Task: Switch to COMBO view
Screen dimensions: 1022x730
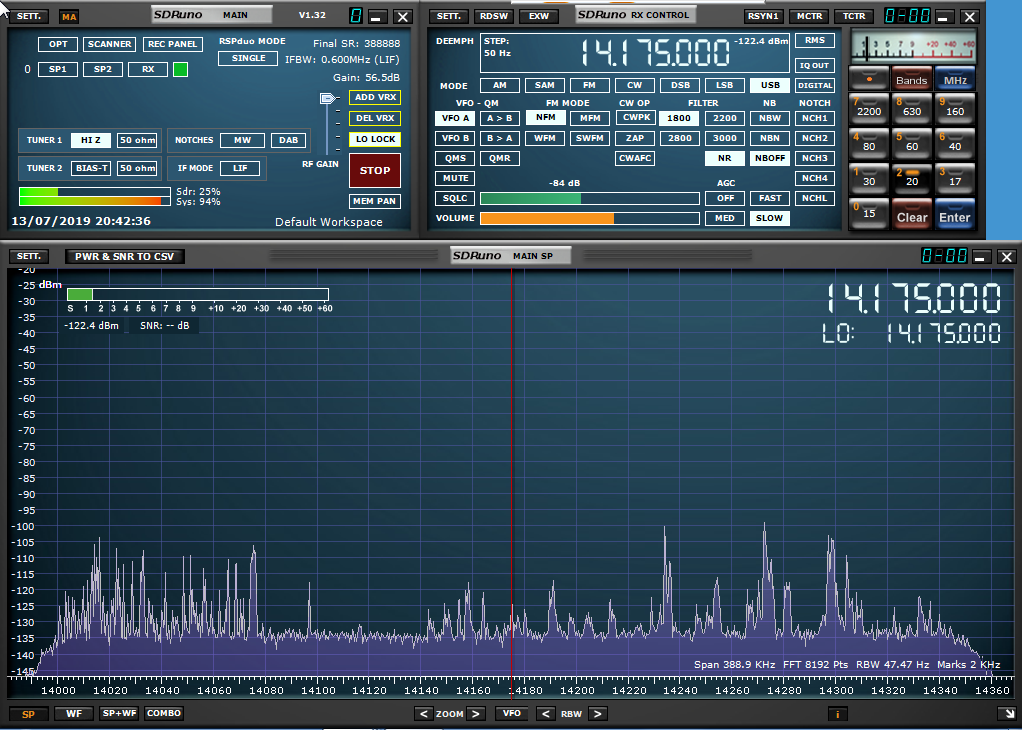Action: click(x=164, y=714)
